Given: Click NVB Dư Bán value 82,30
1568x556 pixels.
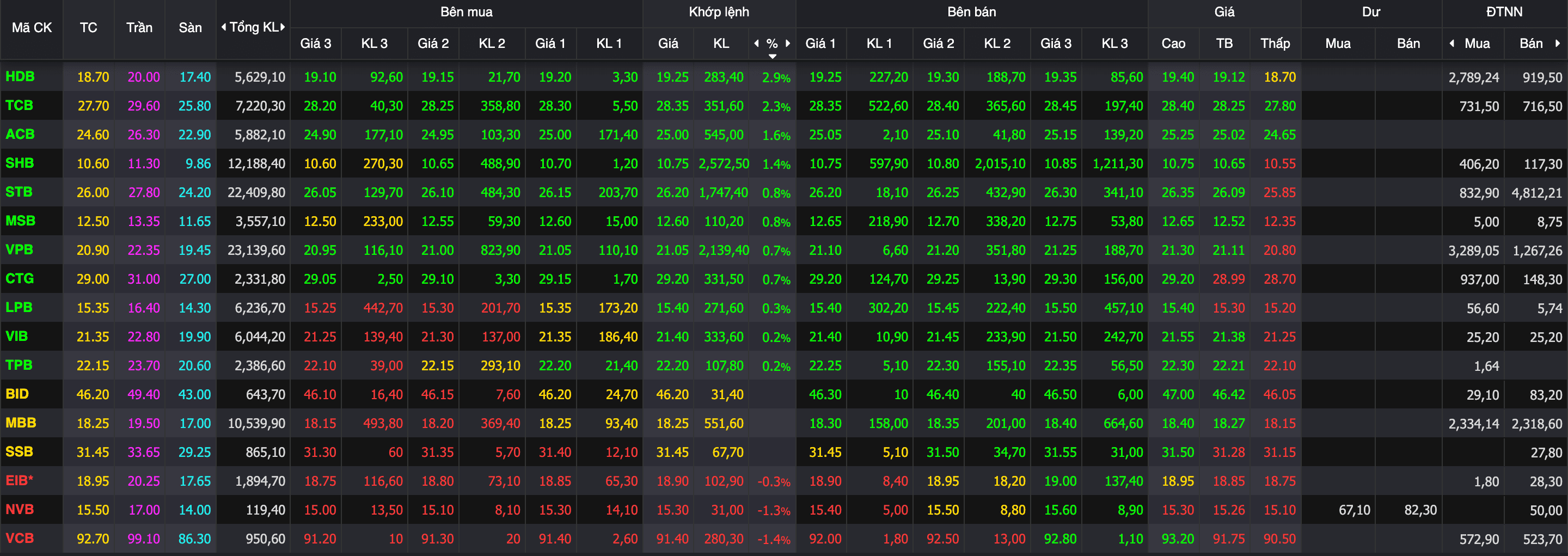Looking at the screenshot, I should point(1420,510).
